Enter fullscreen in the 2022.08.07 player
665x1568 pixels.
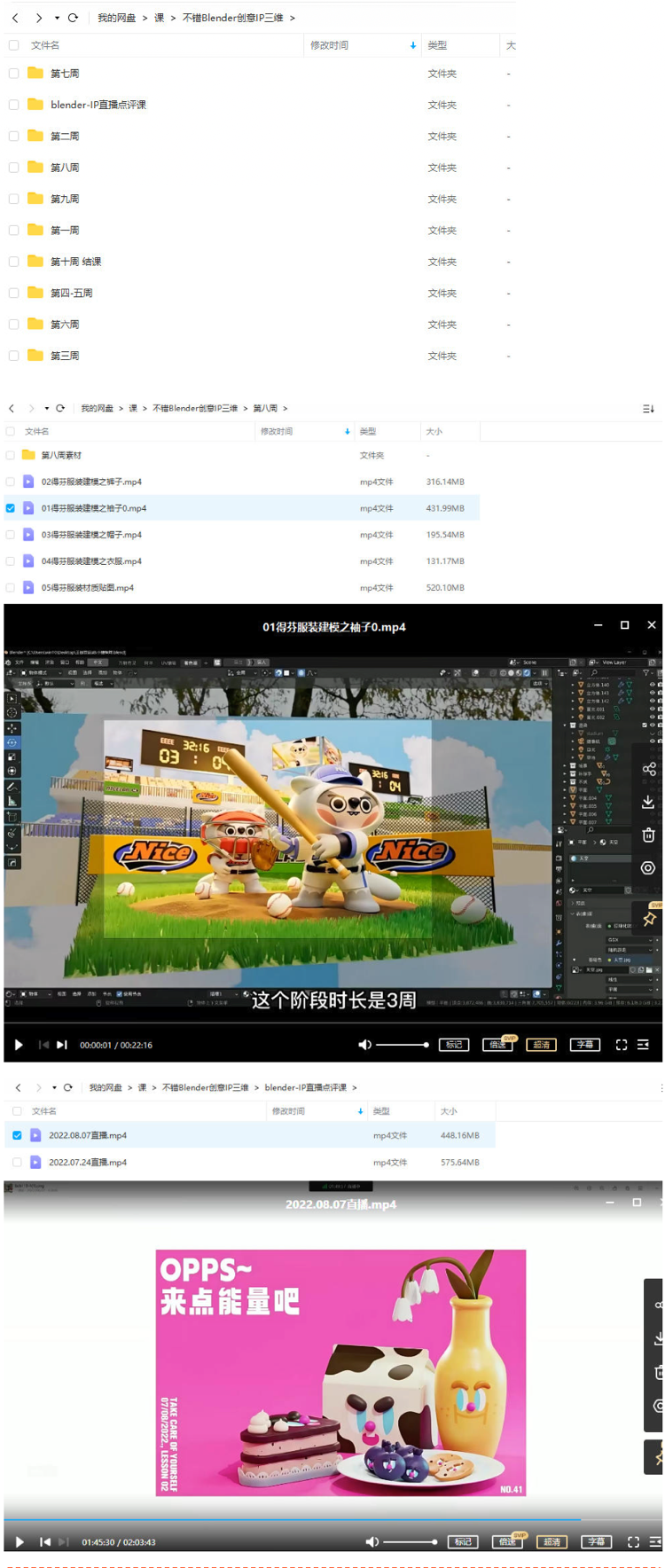(x=633, y=1542)
